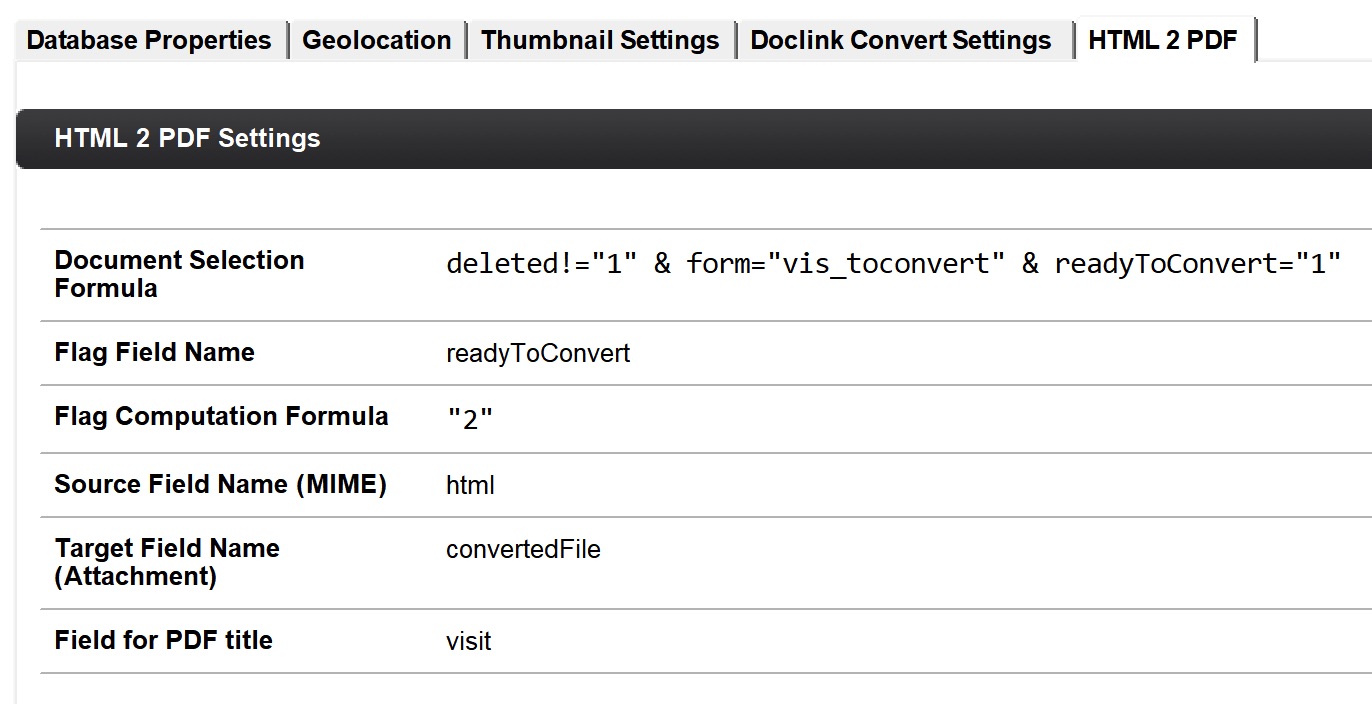The image size is (1372, 704).
Task: Select the readyToConvert flag field value
Action: click(538, 353)
